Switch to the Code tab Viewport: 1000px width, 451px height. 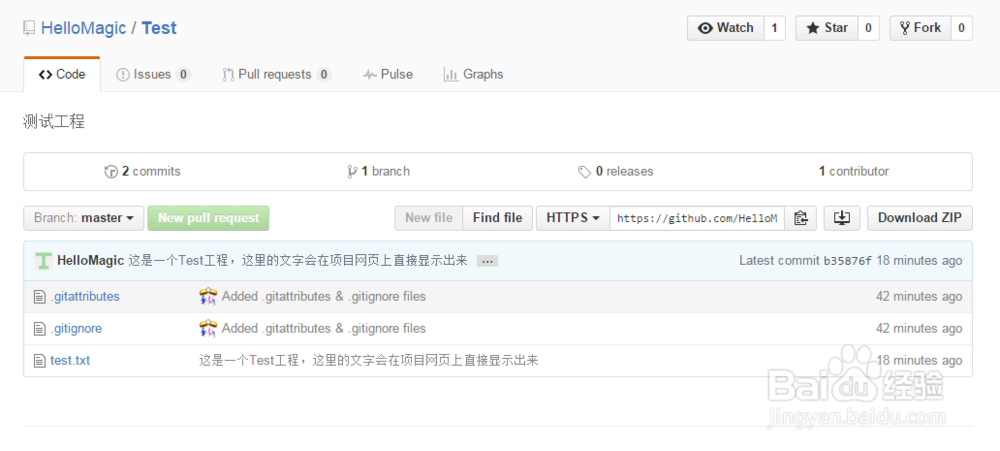coord(62,75)
